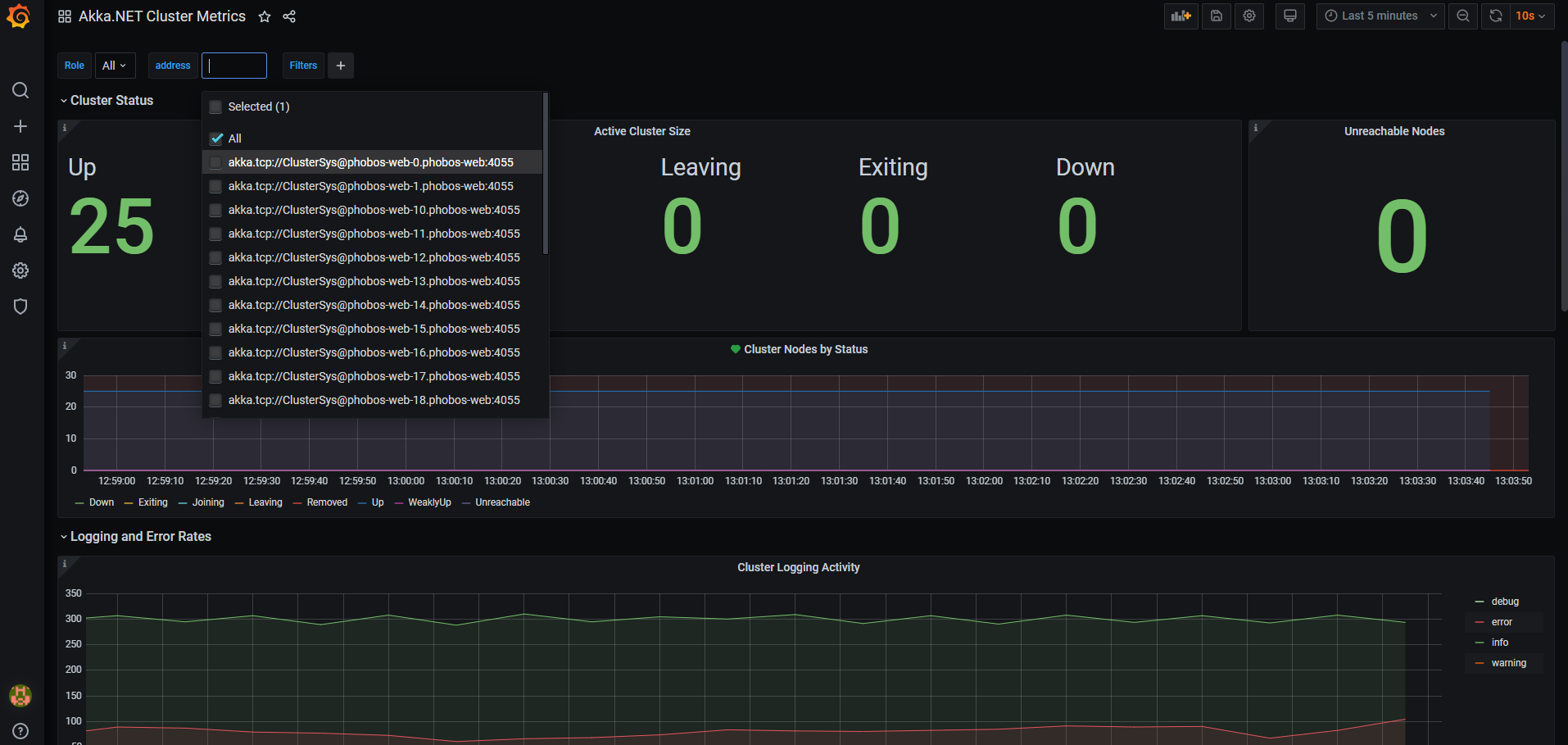Collapse the Cluster Status row

(x=106, y=100)
